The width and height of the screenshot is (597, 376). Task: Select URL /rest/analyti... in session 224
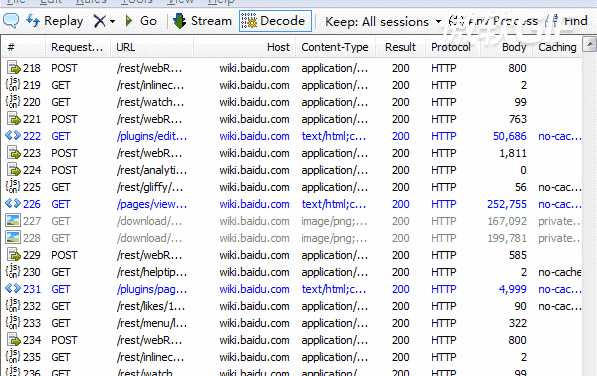click(x=152, y=170)
